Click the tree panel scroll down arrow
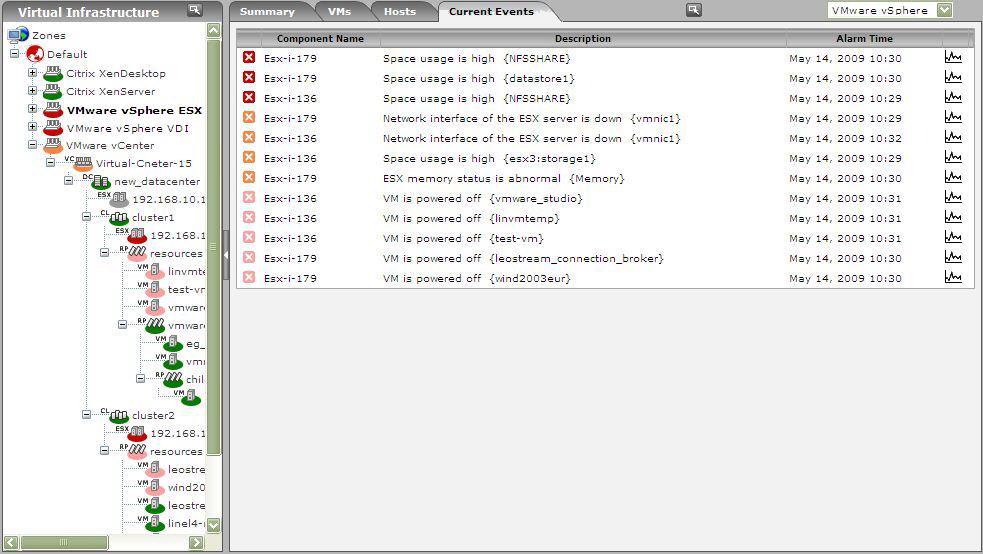 (x=214, y=525)
